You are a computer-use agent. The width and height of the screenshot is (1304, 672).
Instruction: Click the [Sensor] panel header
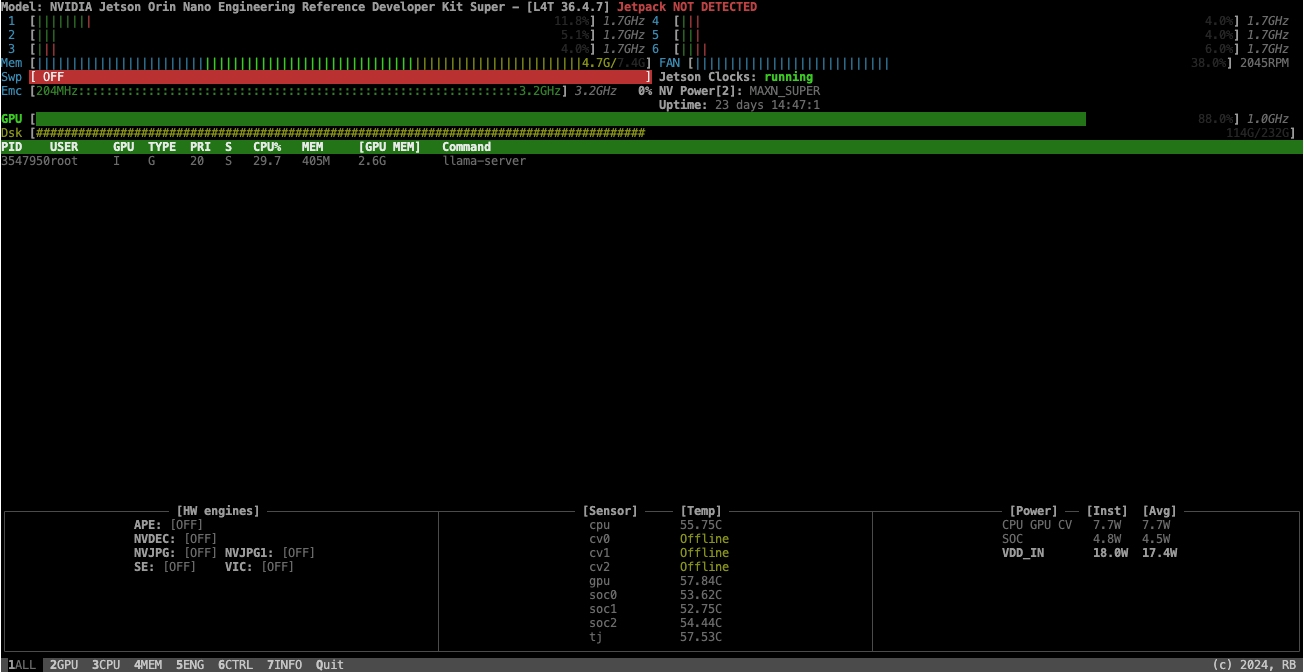(609, 511)
